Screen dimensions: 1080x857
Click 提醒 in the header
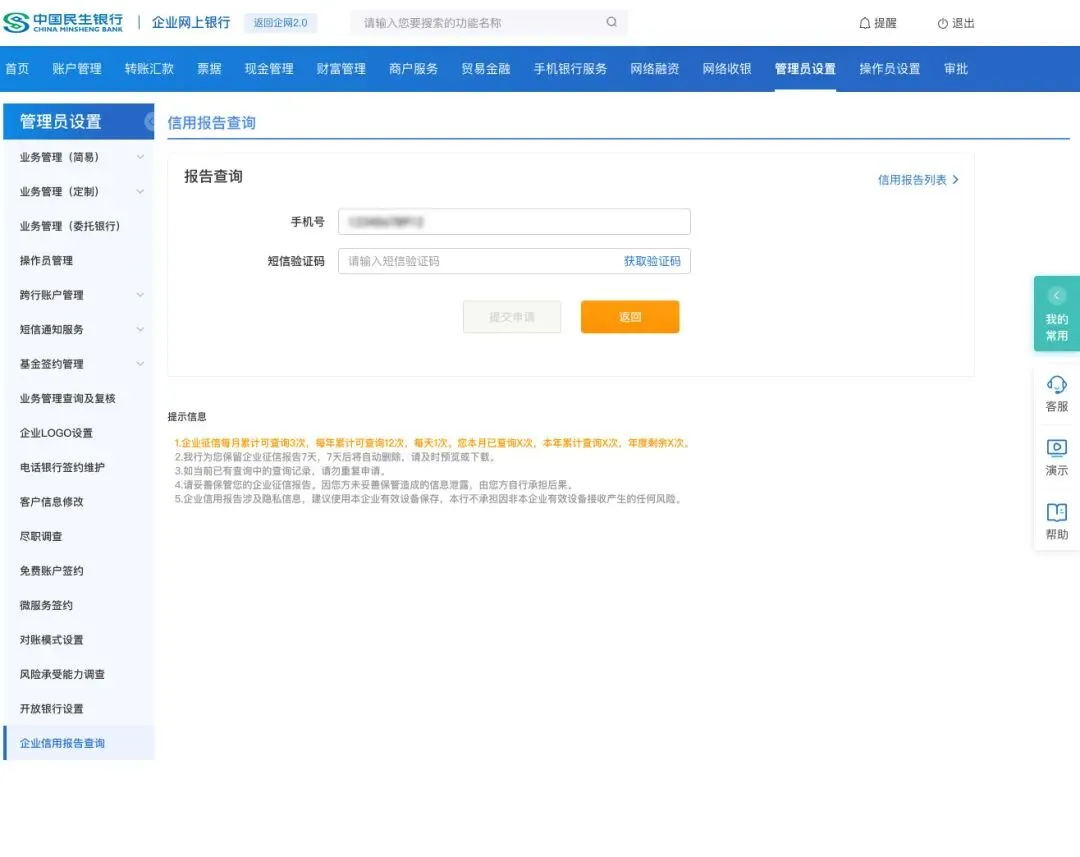[x=885, y=23]
